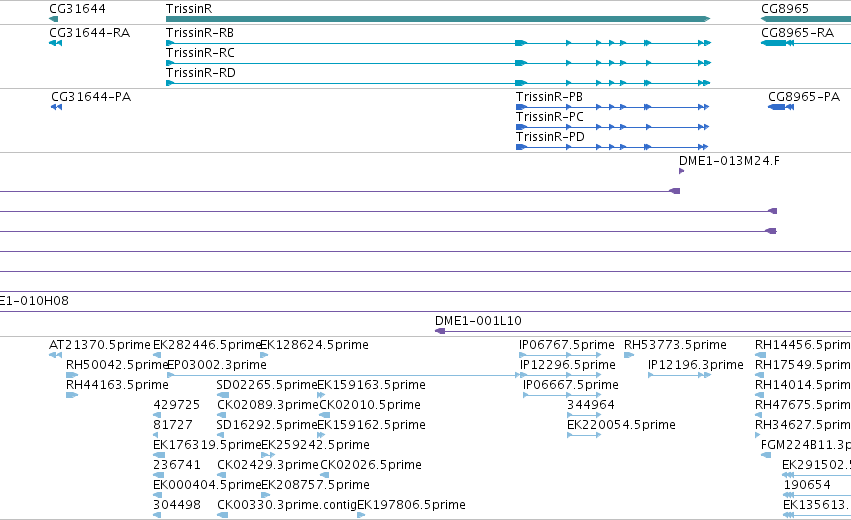The height and width of the screenshot is (520, 851).
Task: Select transcript TrissinR-RD
Action: (x=201, y=73)
